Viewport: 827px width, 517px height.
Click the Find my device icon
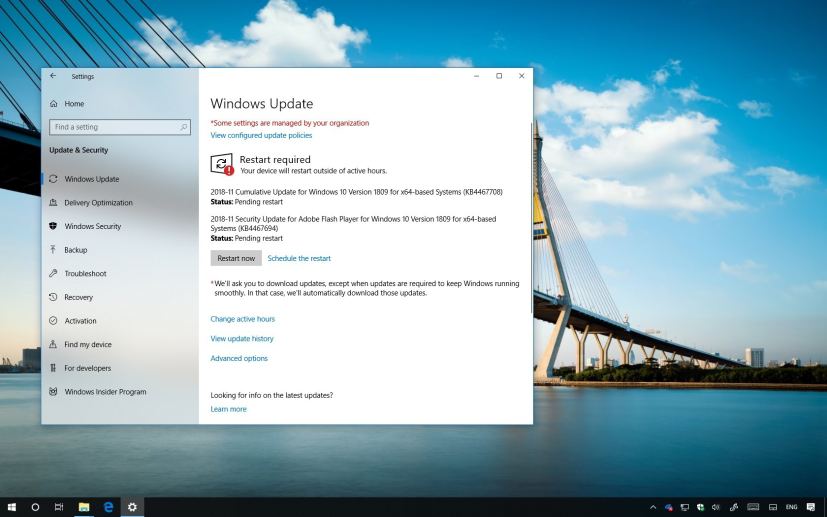click(53, 344)
